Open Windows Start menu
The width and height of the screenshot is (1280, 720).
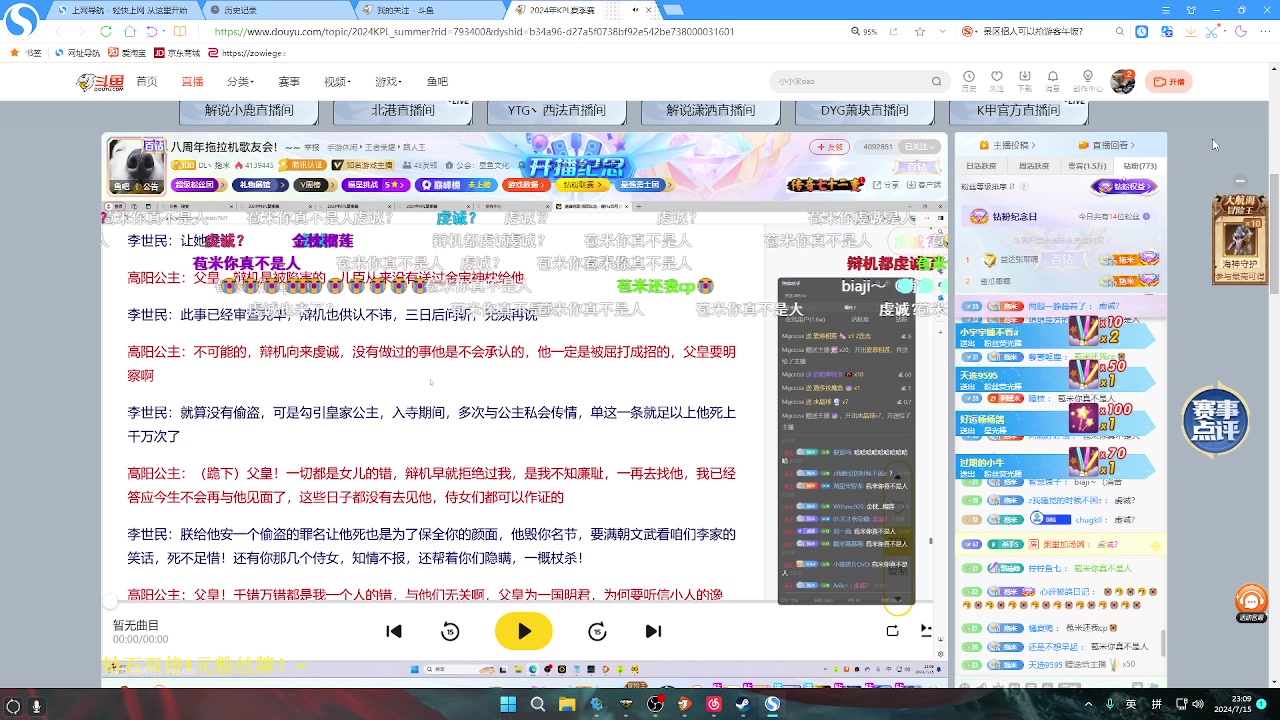coord(508,704)
